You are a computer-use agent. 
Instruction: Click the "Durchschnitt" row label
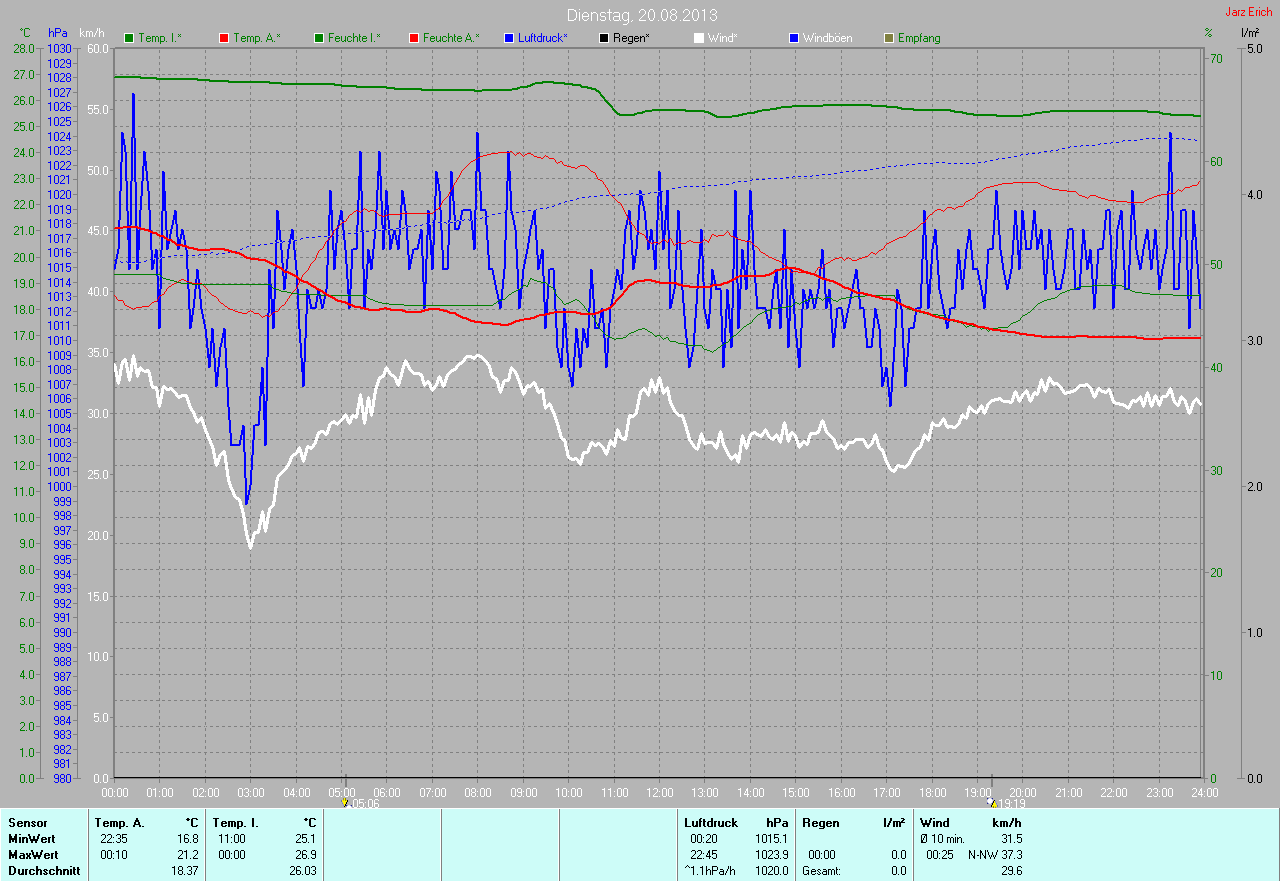tap(44, 871)
